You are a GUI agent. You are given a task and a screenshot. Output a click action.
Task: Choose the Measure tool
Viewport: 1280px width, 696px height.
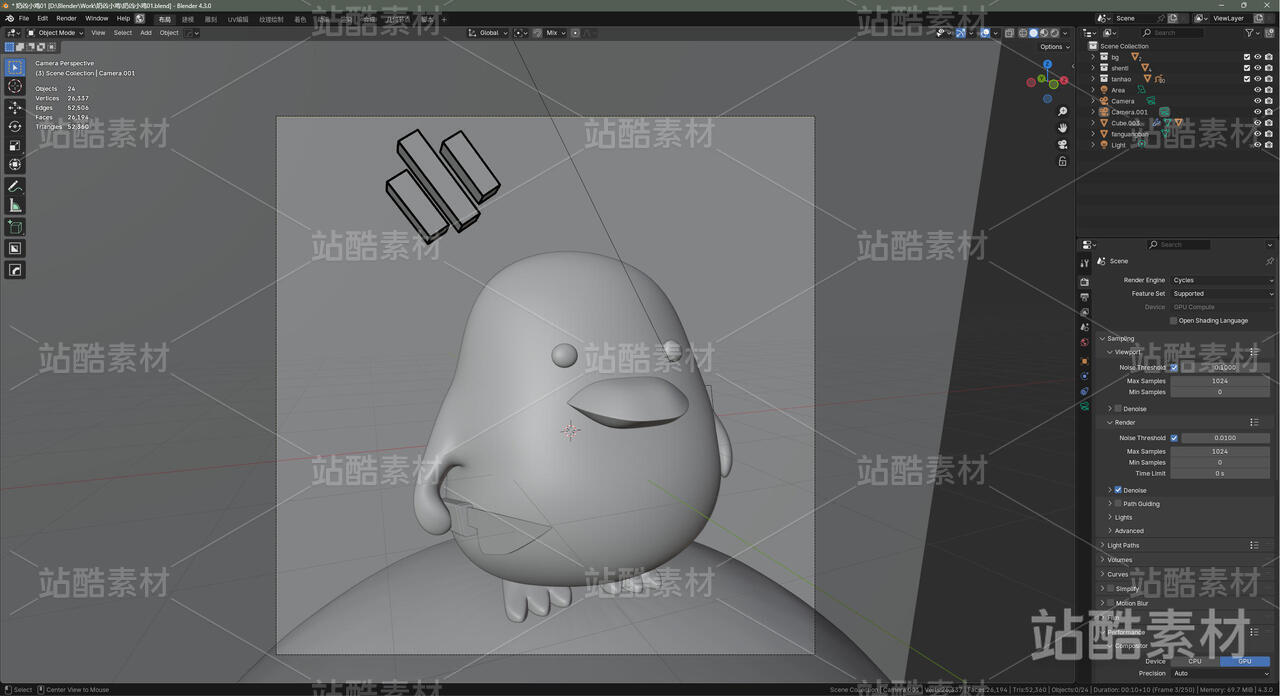pyautogui.click(x=15, y=205)
